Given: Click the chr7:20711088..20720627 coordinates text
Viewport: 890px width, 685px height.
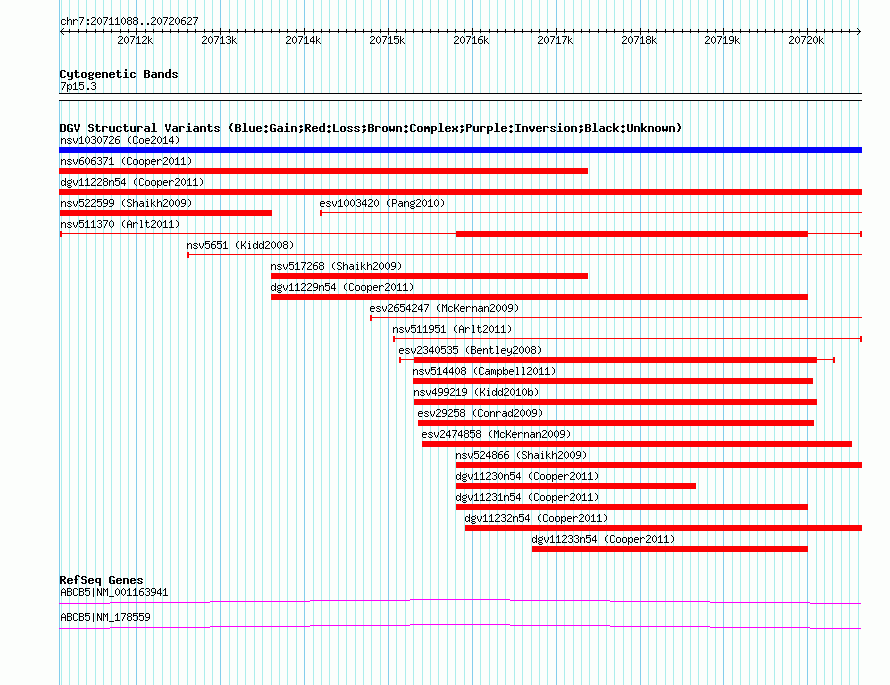Looking at the screenshot, I should point(129,22).
